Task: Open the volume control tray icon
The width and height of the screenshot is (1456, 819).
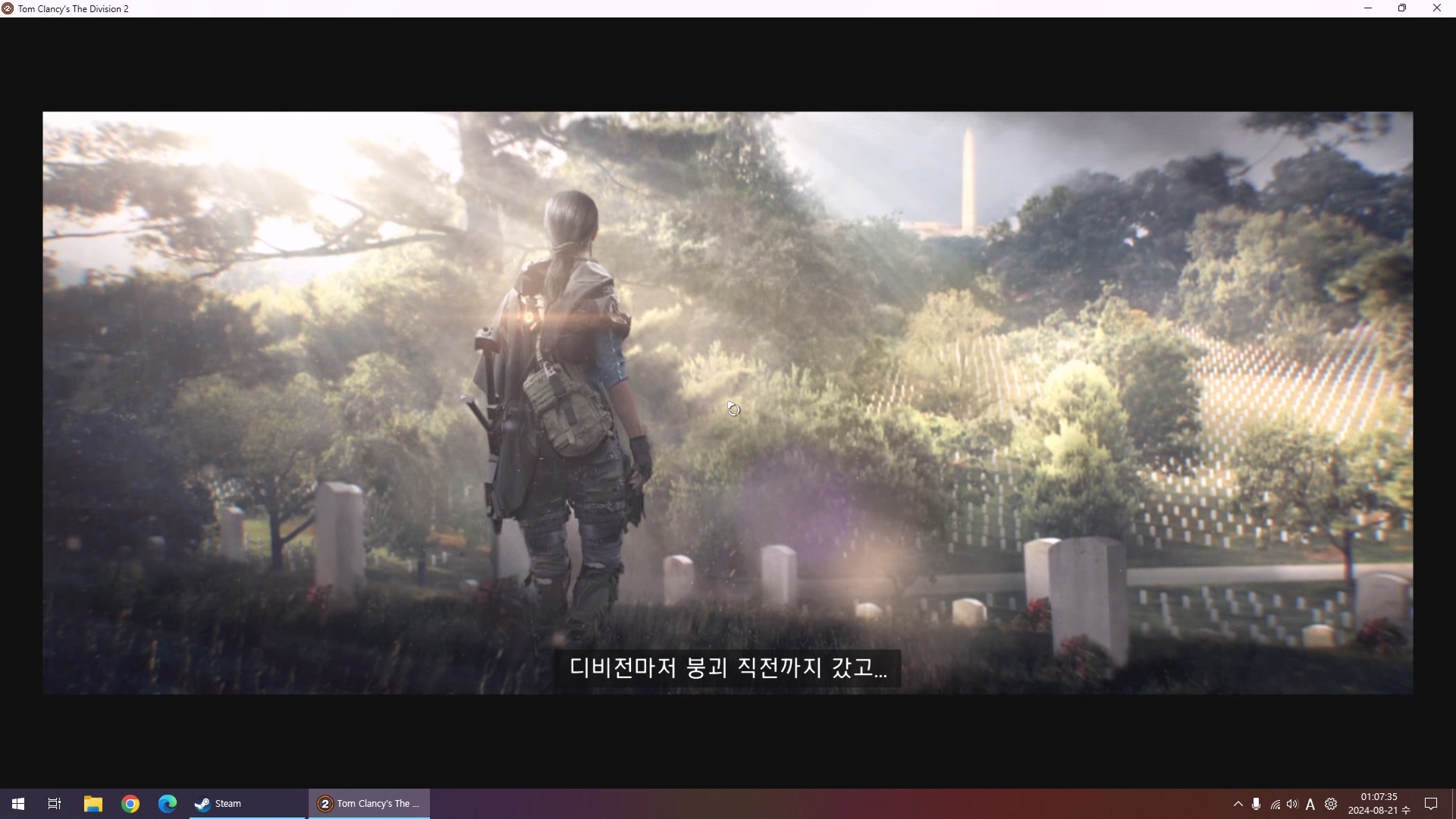Action: (1292, 804)
